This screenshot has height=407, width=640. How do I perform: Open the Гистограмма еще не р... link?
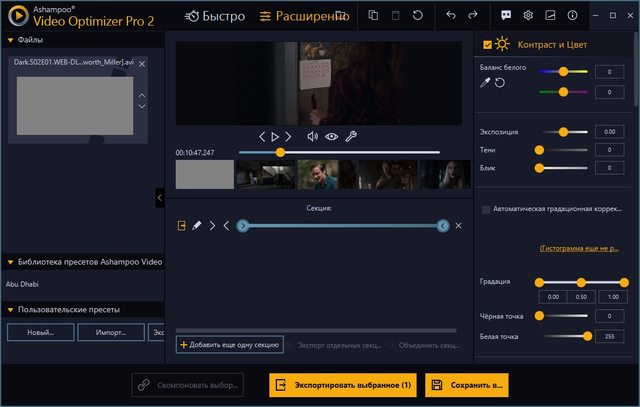579,248
